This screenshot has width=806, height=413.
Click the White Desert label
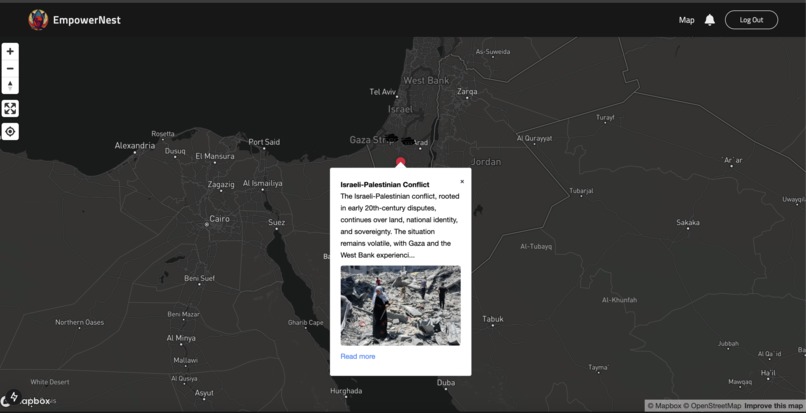[x=50, y=382]
